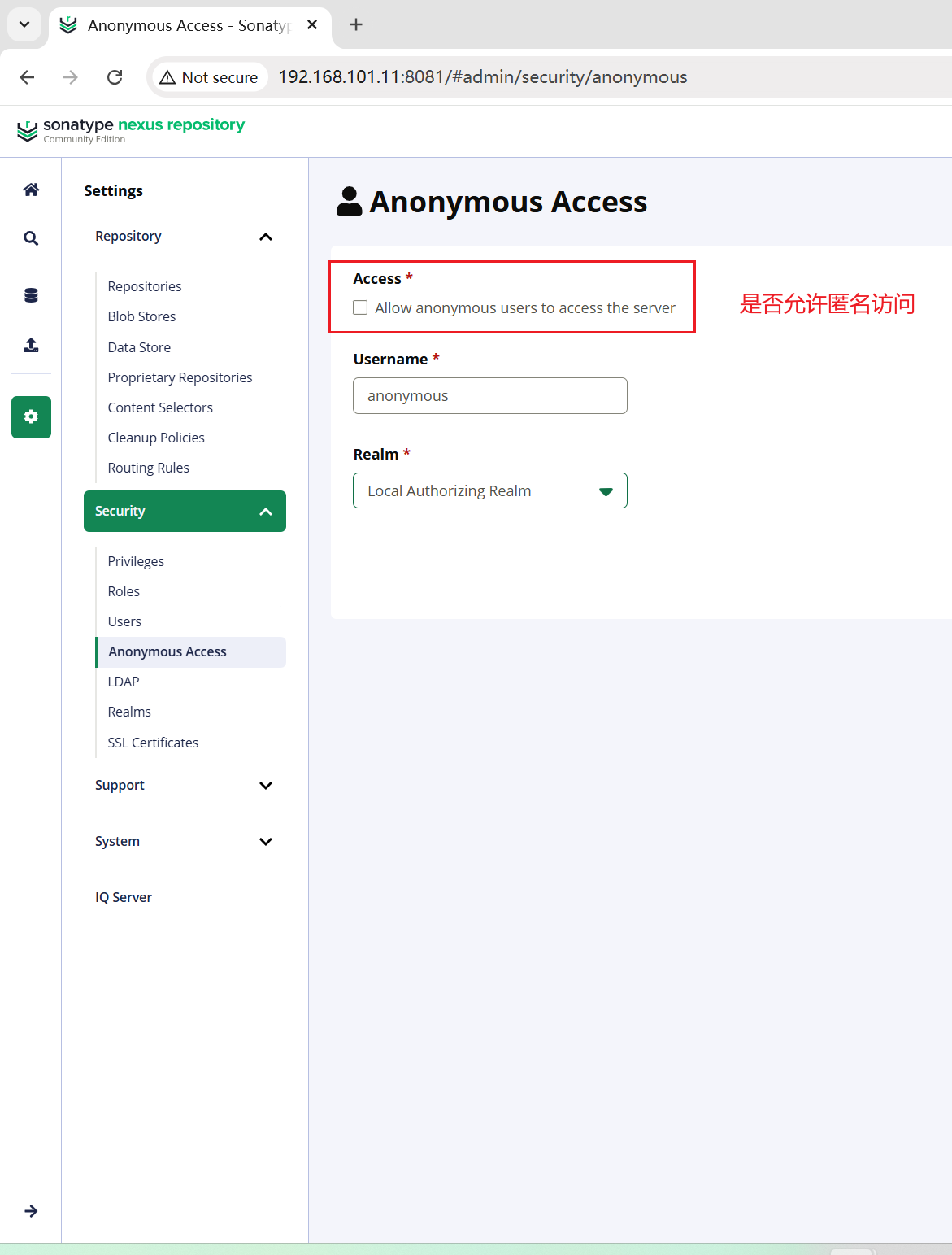Click the Username input field

tap(490, 396)
